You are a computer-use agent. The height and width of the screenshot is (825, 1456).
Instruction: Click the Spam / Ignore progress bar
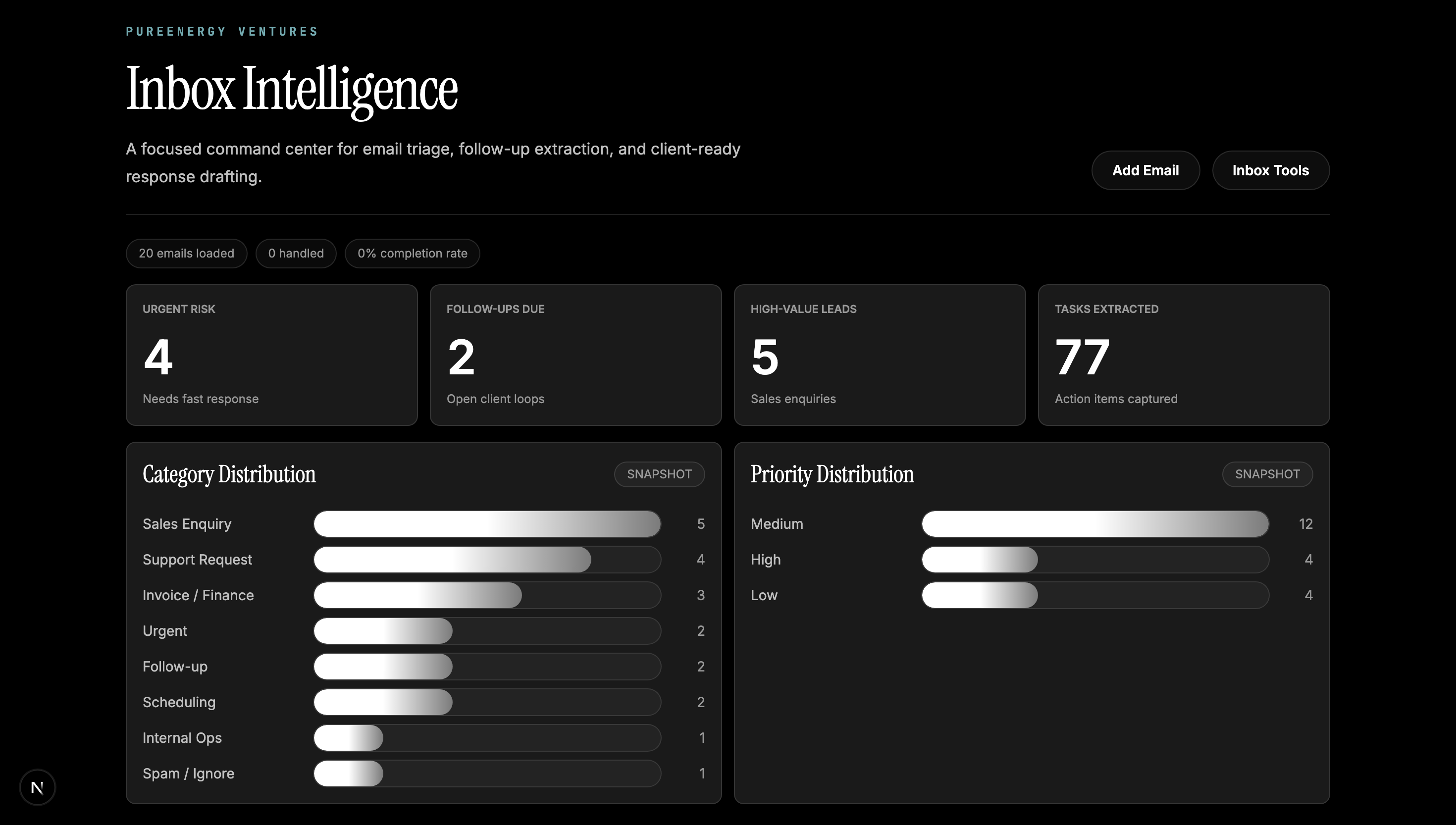pos(487,774)
